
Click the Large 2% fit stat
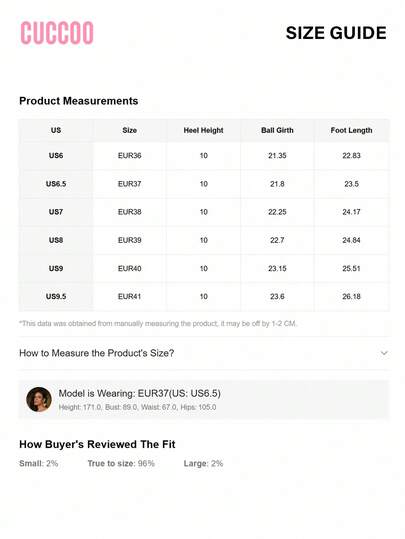point(203,463)
